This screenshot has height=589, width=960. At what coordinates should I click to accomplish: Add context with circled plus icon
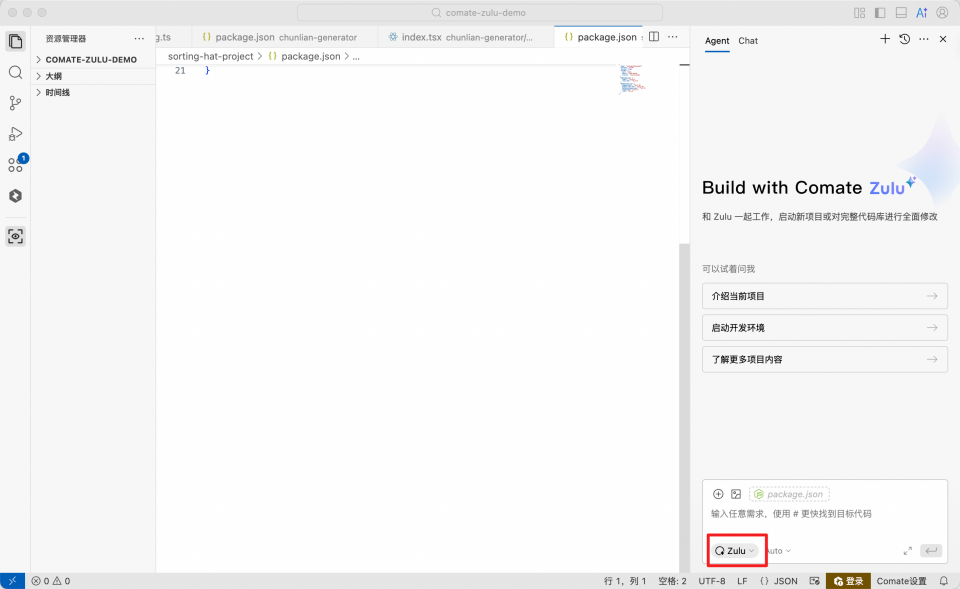(718, 494)
